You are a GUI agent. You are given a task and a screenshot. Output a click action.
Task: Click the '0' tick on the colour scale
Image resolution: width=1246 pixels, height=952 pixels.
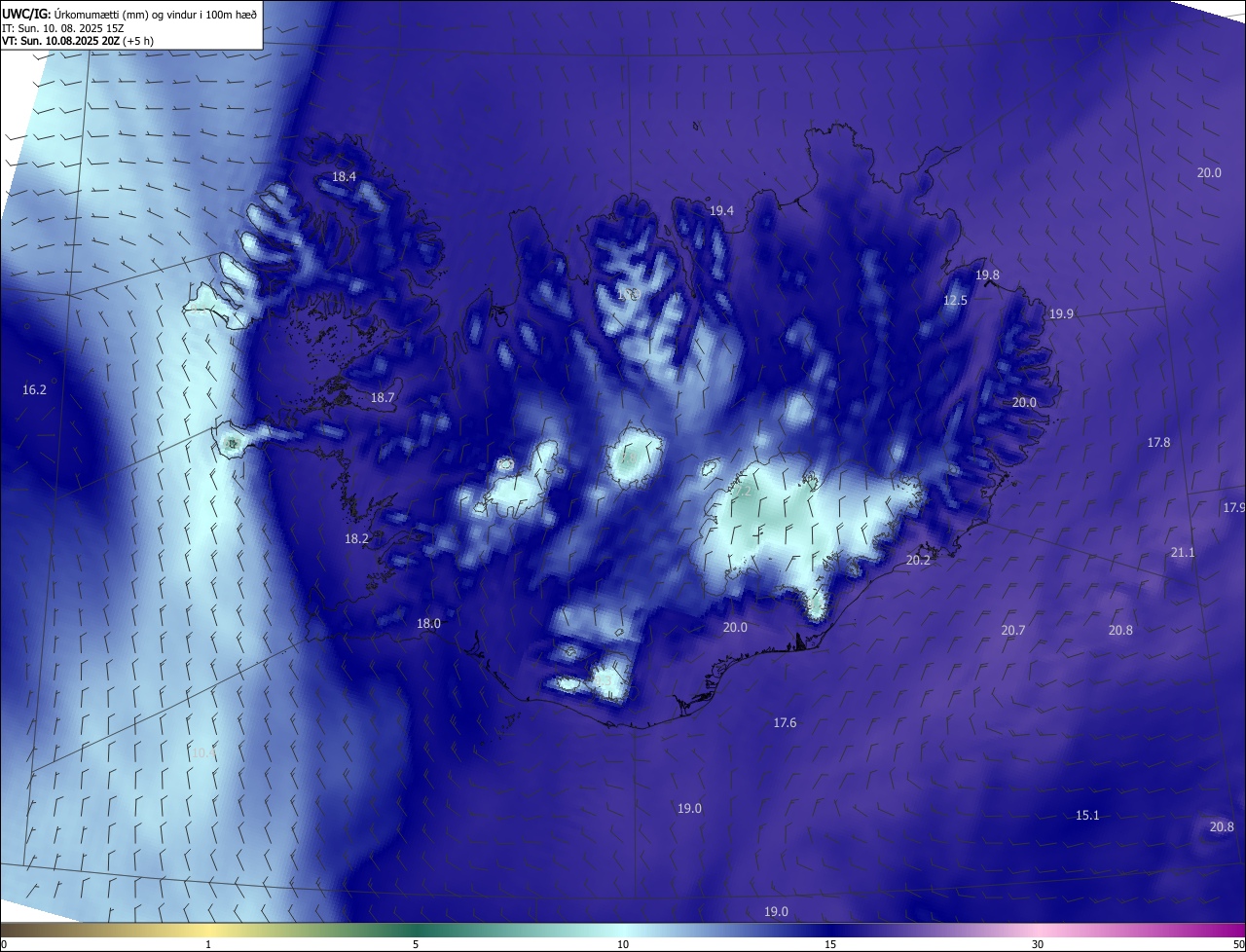coord(3,944)
